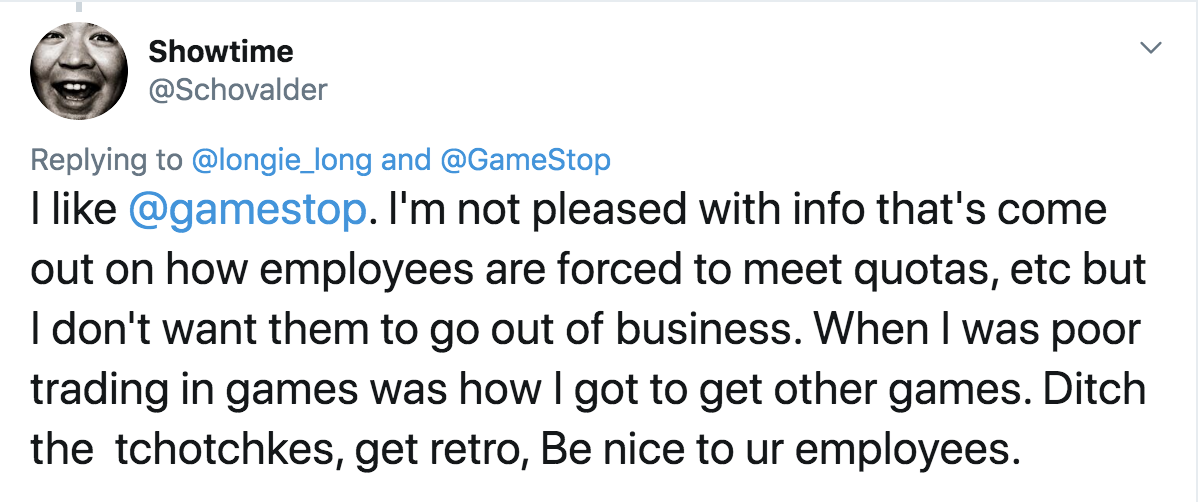Click the Showtime profile avatar
The width and height of the screenshot is (1200, 502).
pyautogui.click(x=79, y=70)
